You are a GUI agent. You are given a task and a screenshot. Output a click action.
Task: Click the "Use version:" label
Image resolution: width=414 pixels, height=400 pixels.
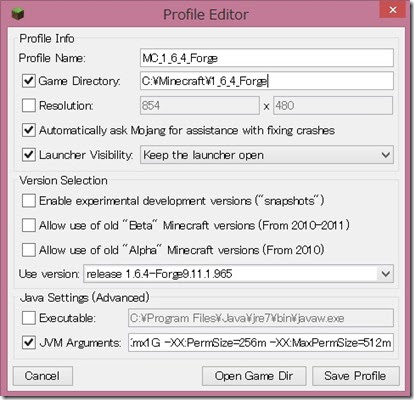point(49,274)
